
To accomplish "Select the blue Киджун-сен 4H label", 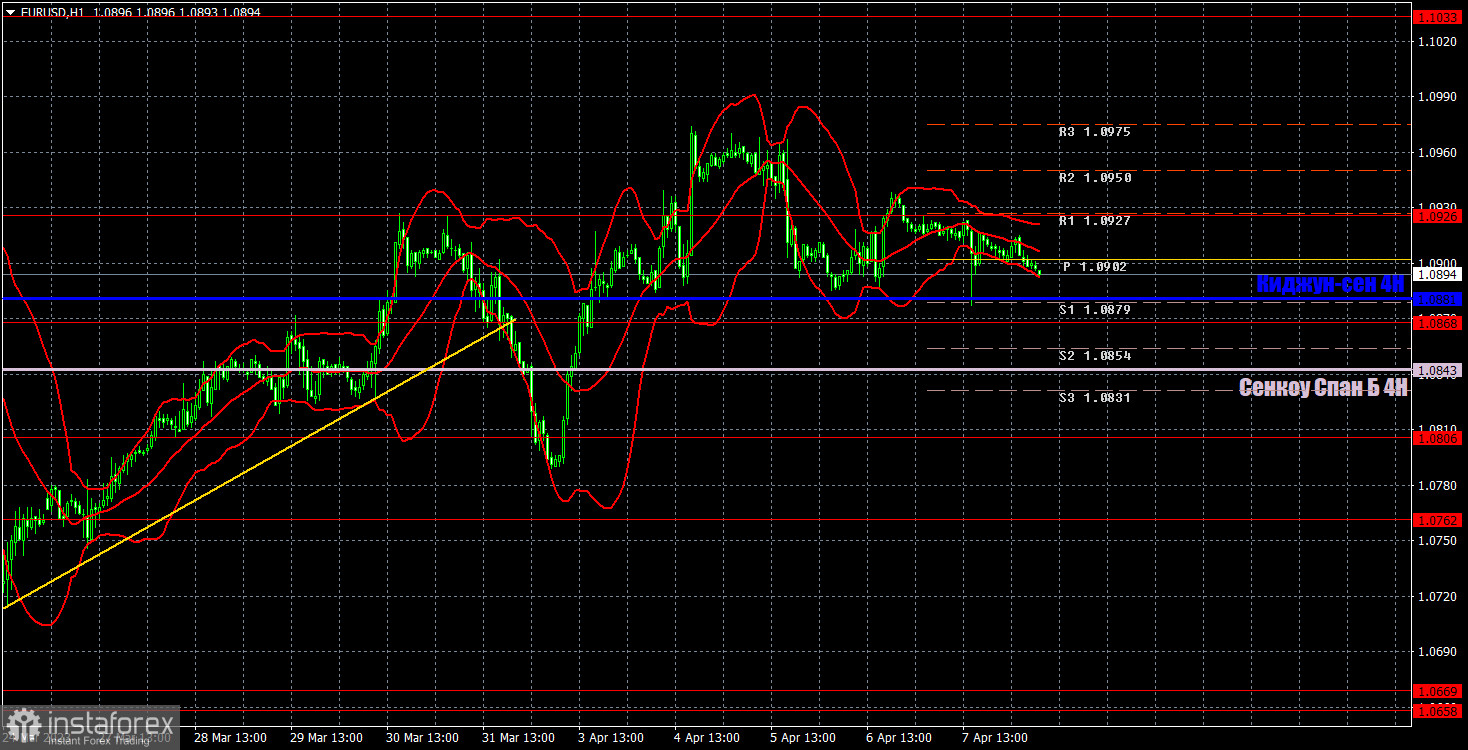I will coord(1331,284).
